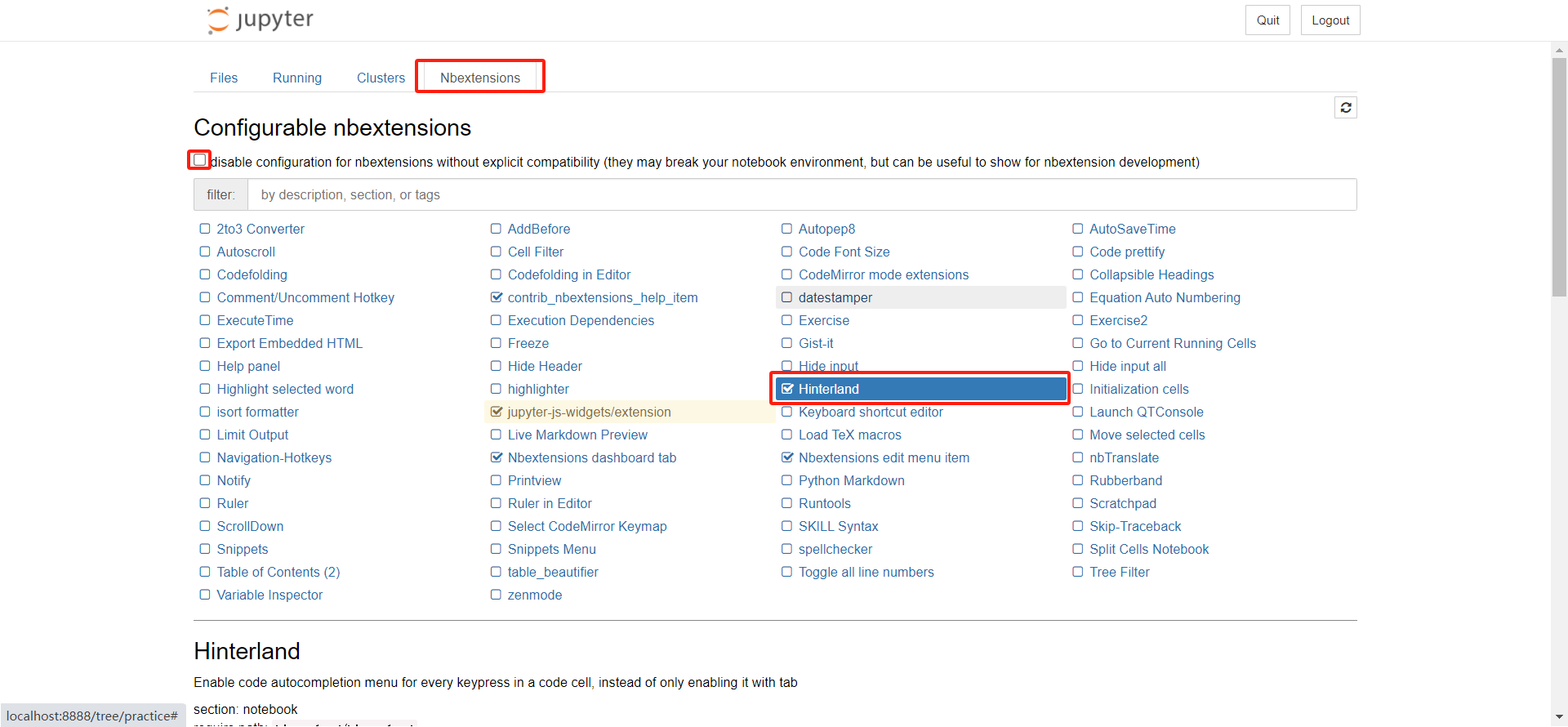Tick the AddBefore checkbox
This screenshot has height=727, width=1568.
(x=496, y=229)
